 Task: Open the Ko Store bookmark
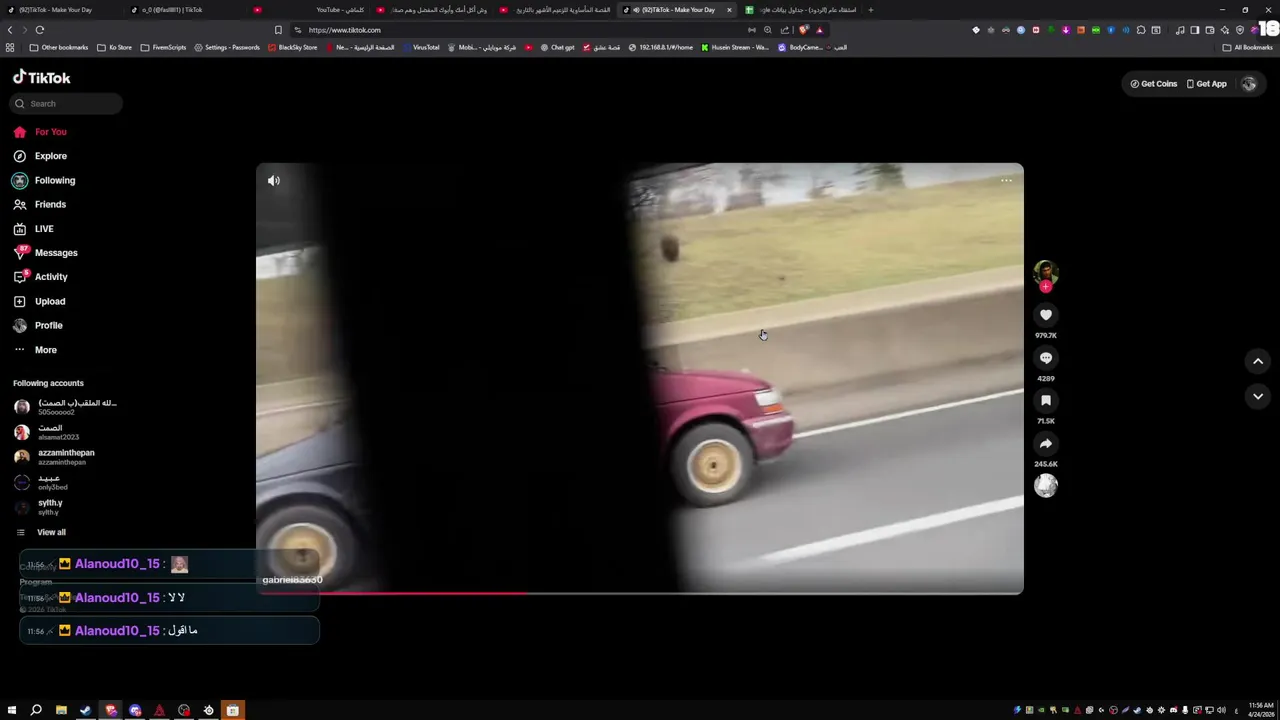[x=115, y=47]
